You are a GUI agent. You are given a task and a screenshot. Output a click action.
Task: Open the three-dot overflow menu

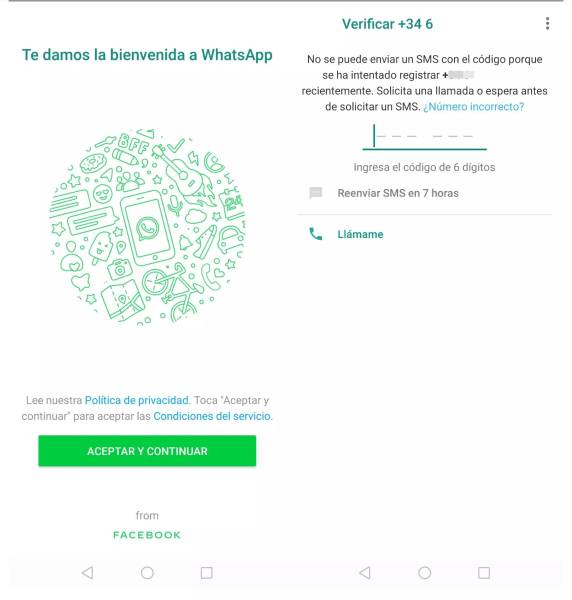pos(547,24)
